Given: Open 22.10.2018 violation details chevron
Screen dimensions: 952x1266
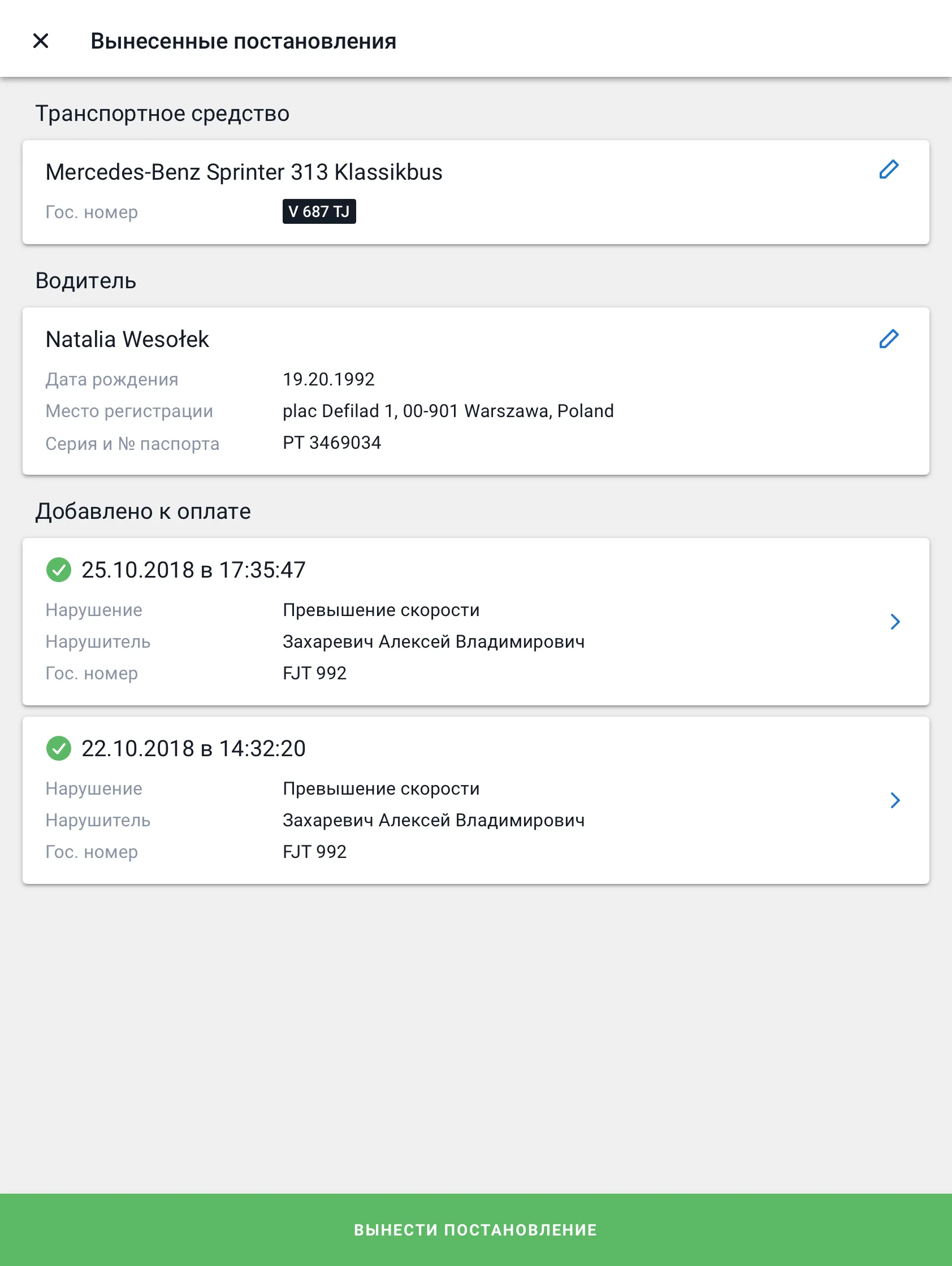Looking at the screenshot, I should point(895,800).
